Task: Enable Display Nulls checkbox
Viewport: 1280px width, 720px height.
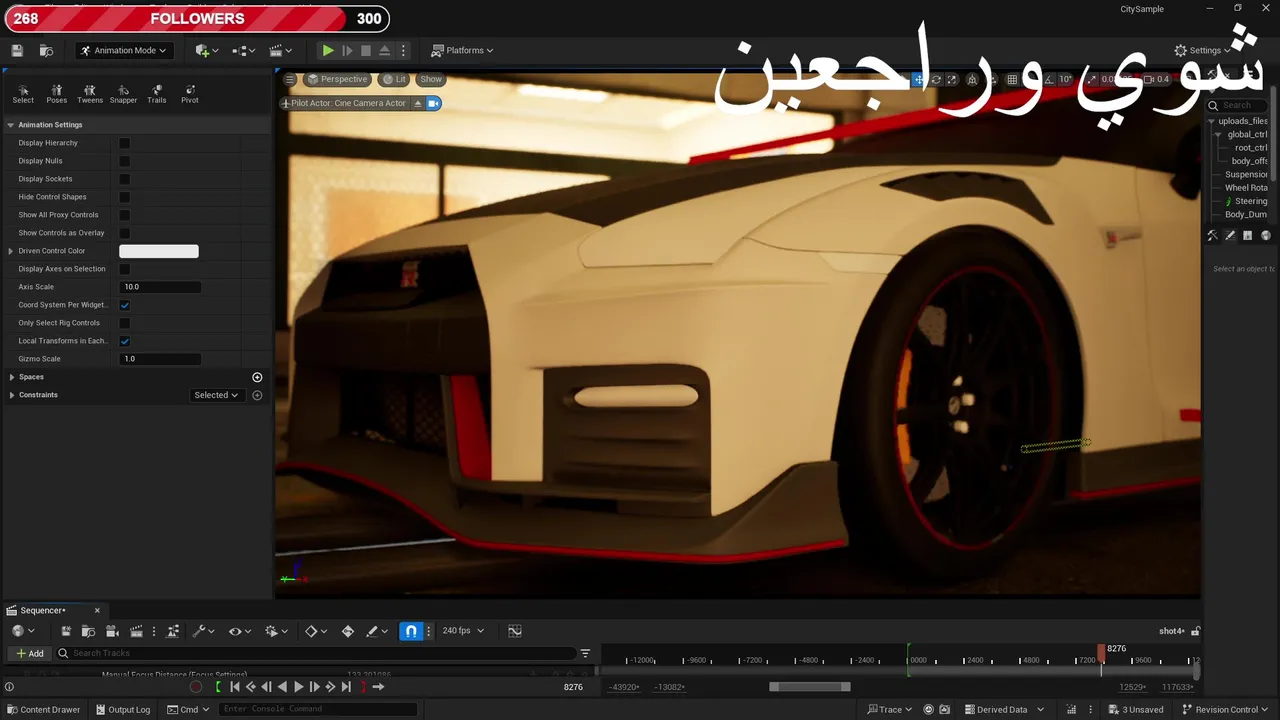Action: 125,161
